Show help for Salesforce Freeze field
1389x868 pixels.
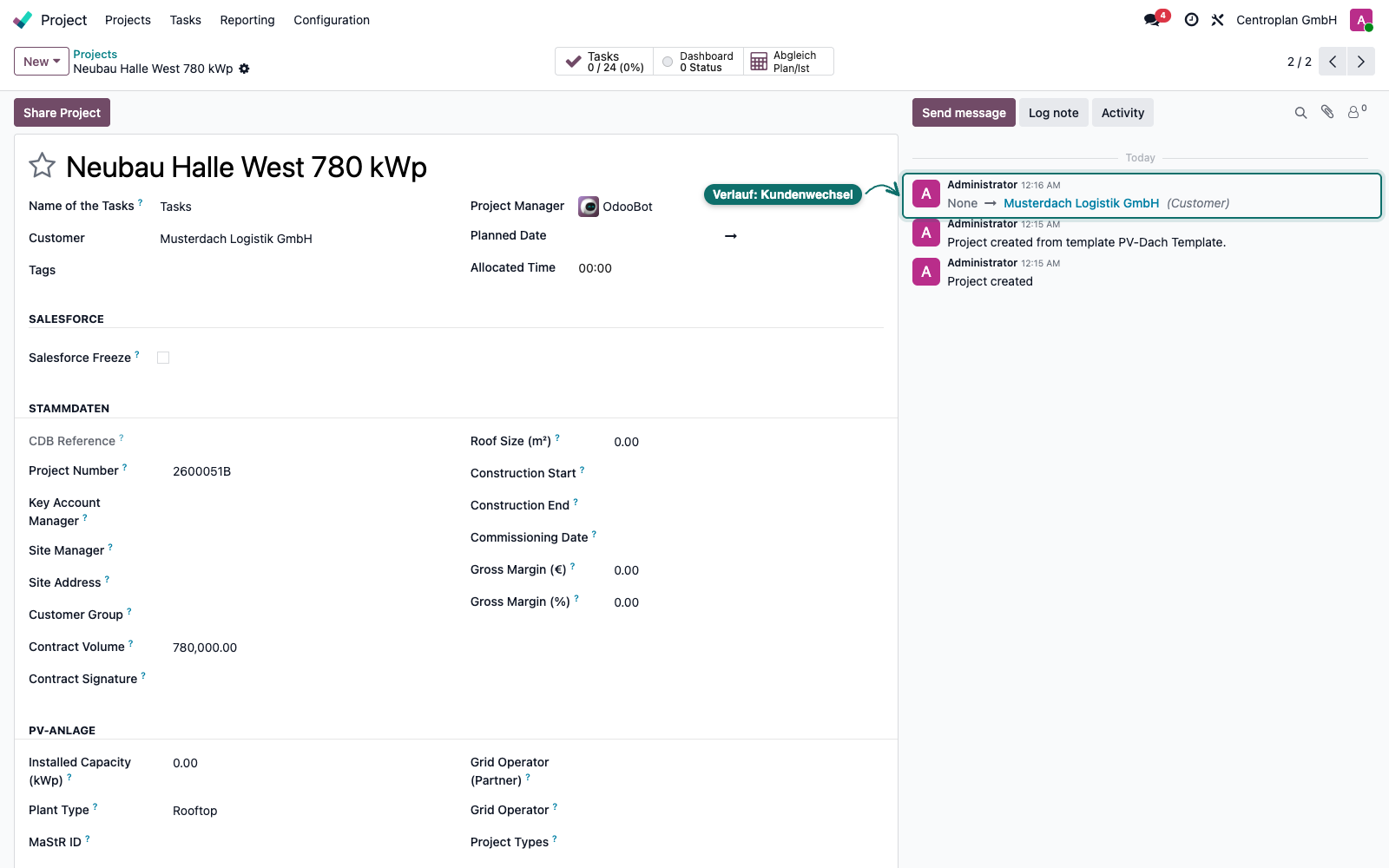coord(137,354)
